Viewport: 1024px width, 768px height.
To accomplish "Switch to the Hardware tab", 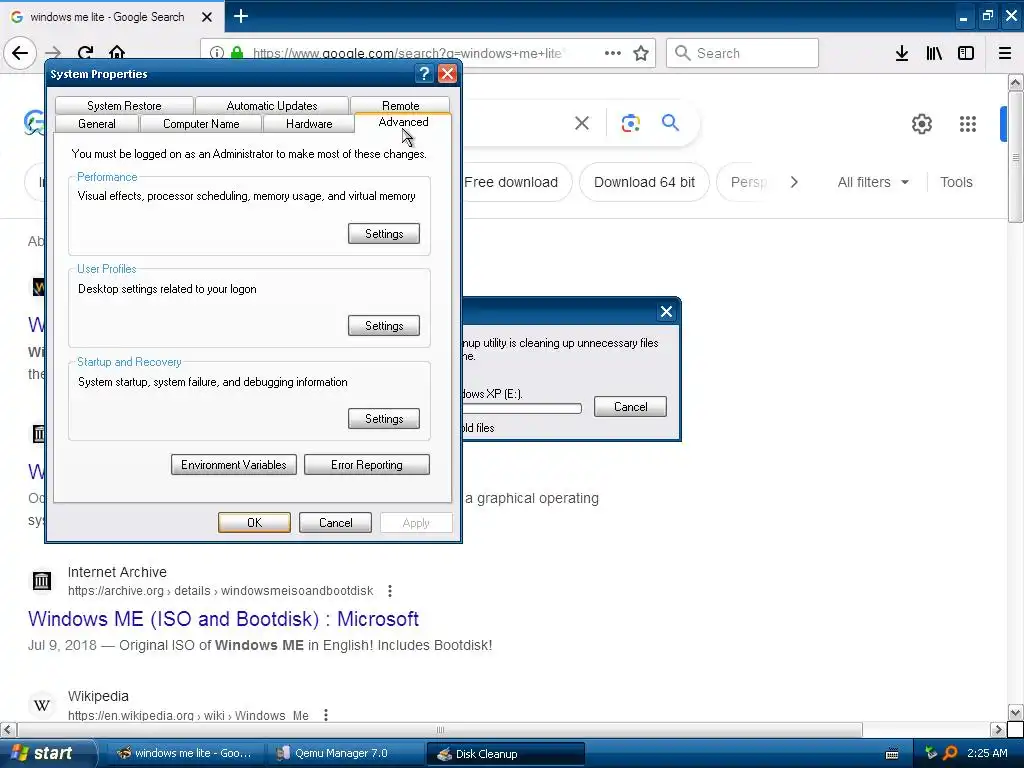I will pos(309,123).
